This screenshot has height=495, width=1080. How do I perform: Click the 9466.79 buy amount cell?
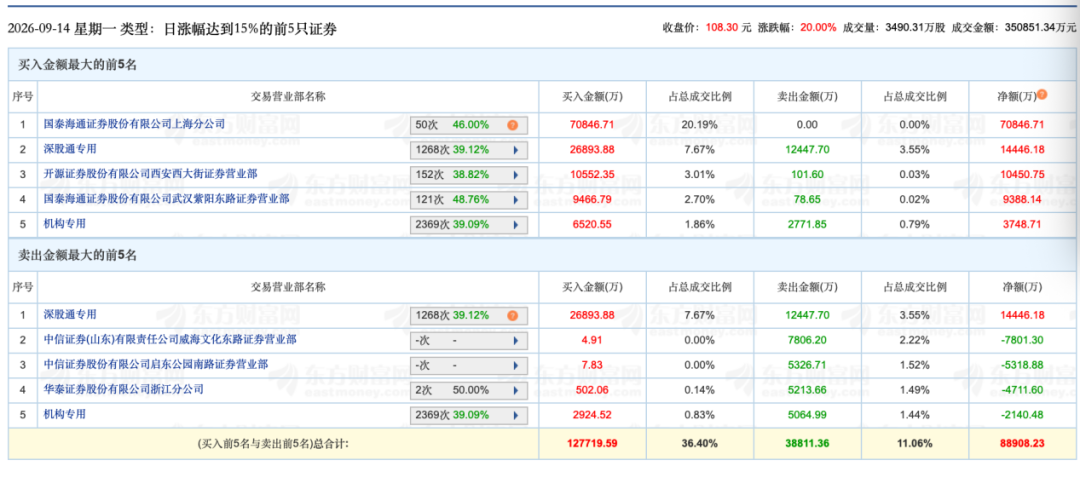pyautogui.click(x=592, y=199)
